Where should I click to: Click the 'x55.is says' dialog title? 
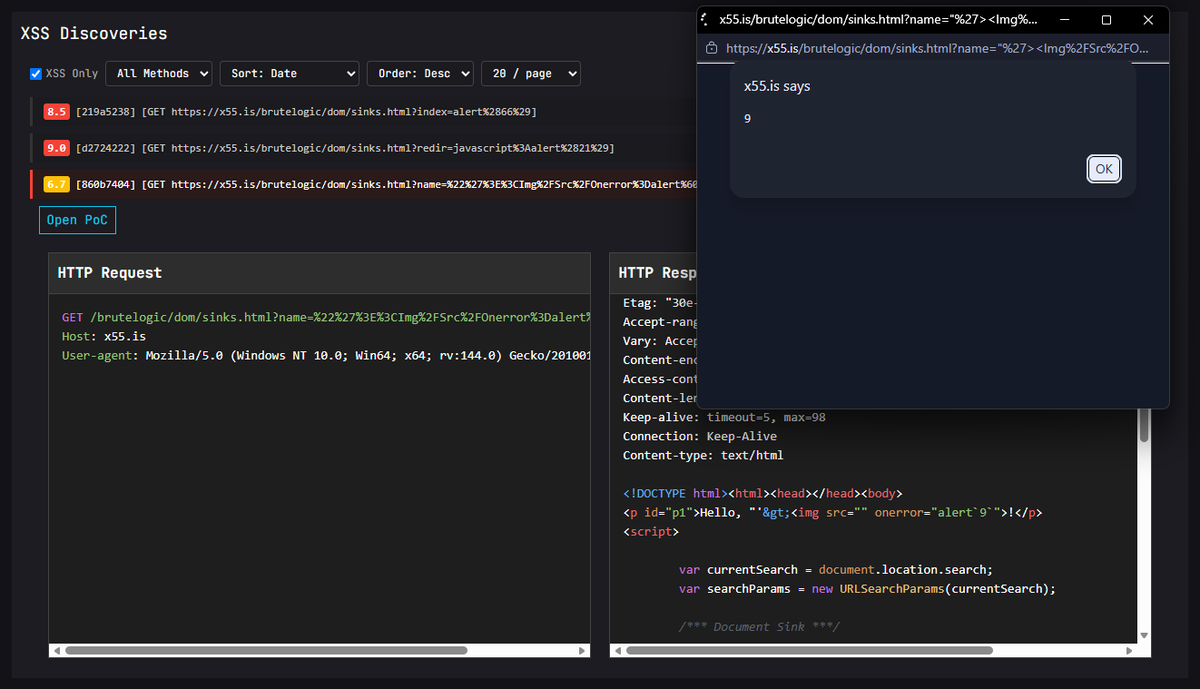pos(777,86)
